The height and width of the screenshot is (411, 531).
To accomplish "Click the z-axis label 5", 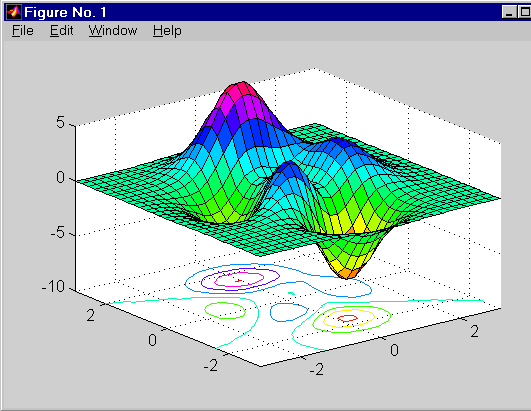I will coord(60,122).
